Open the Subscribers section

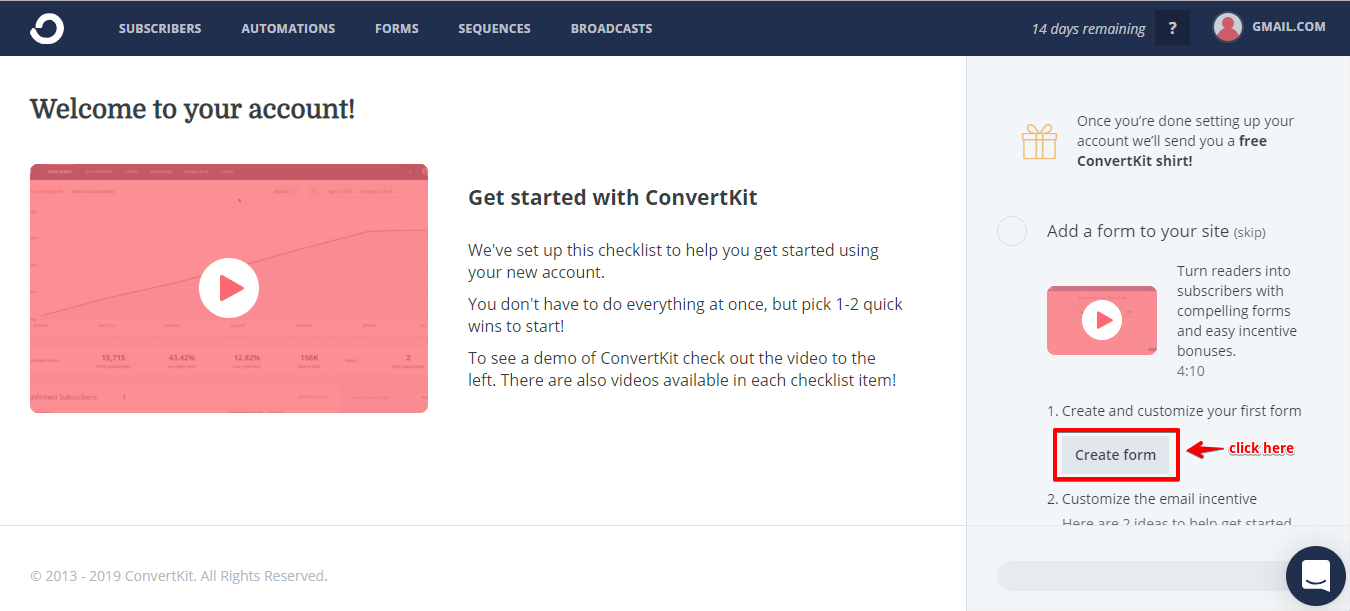[x=160, y=28]
